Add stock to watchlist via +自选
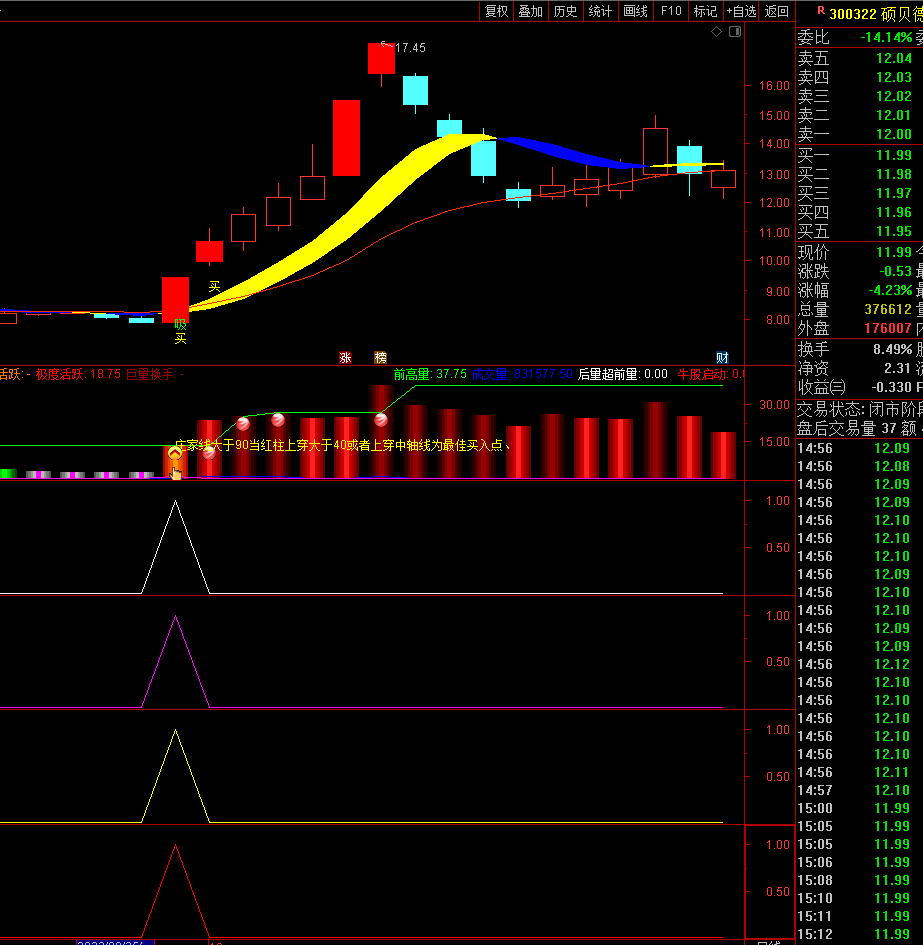The width and height of the screenshot is (923, 945). click(x=742, y=11)
